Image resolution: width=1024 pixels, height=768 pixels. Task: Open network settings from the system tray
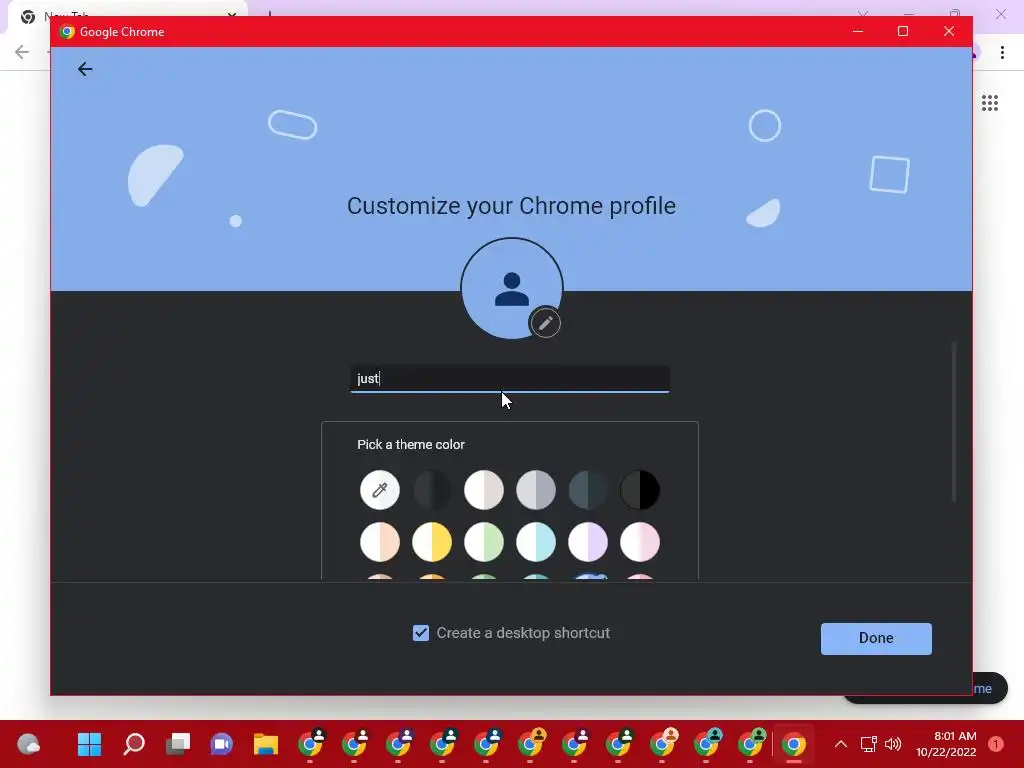pos(868,744)
